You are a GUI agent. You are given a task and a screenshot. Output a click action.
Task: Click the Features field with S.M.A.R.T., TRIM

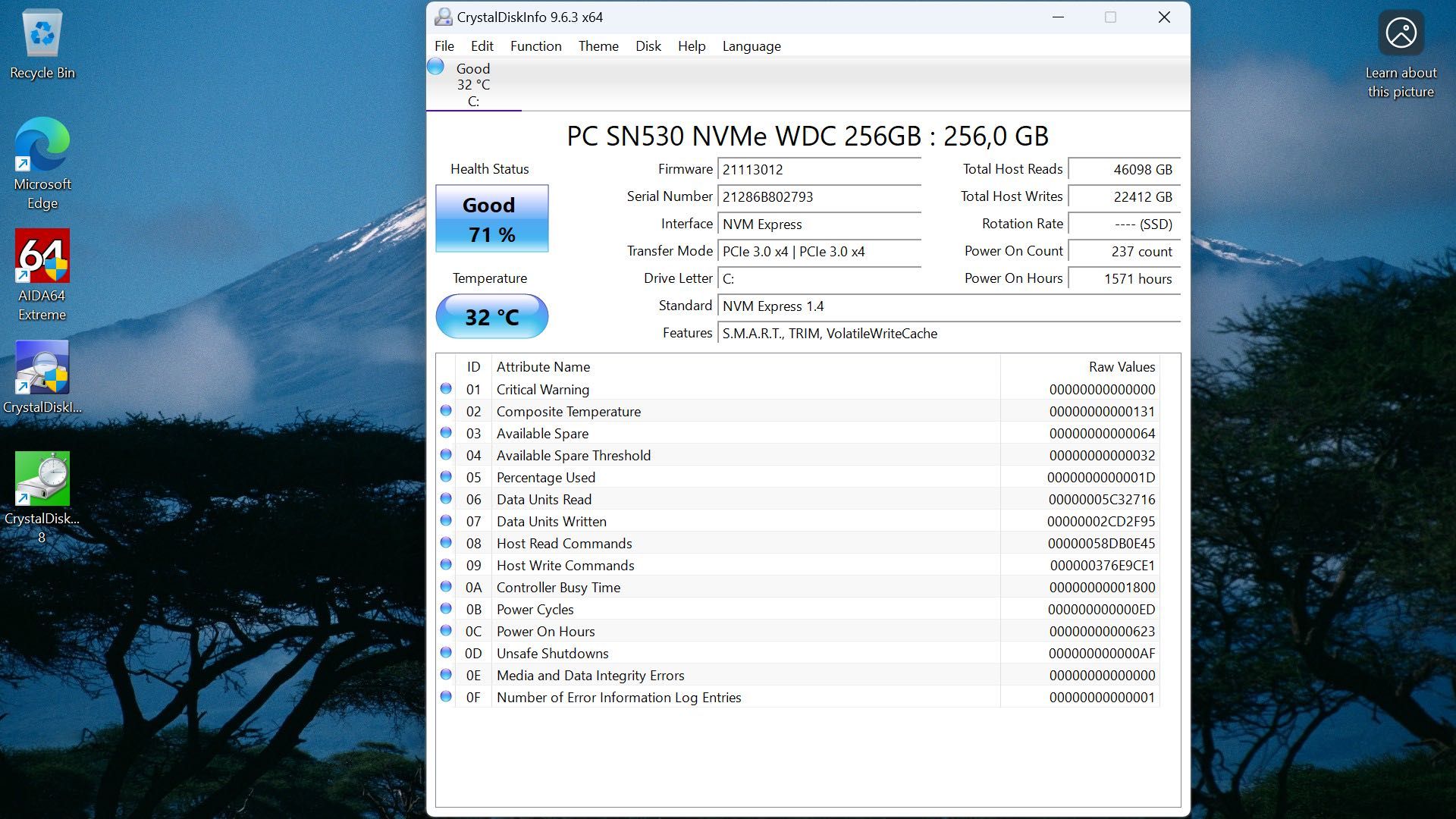[x=949, y=334]
